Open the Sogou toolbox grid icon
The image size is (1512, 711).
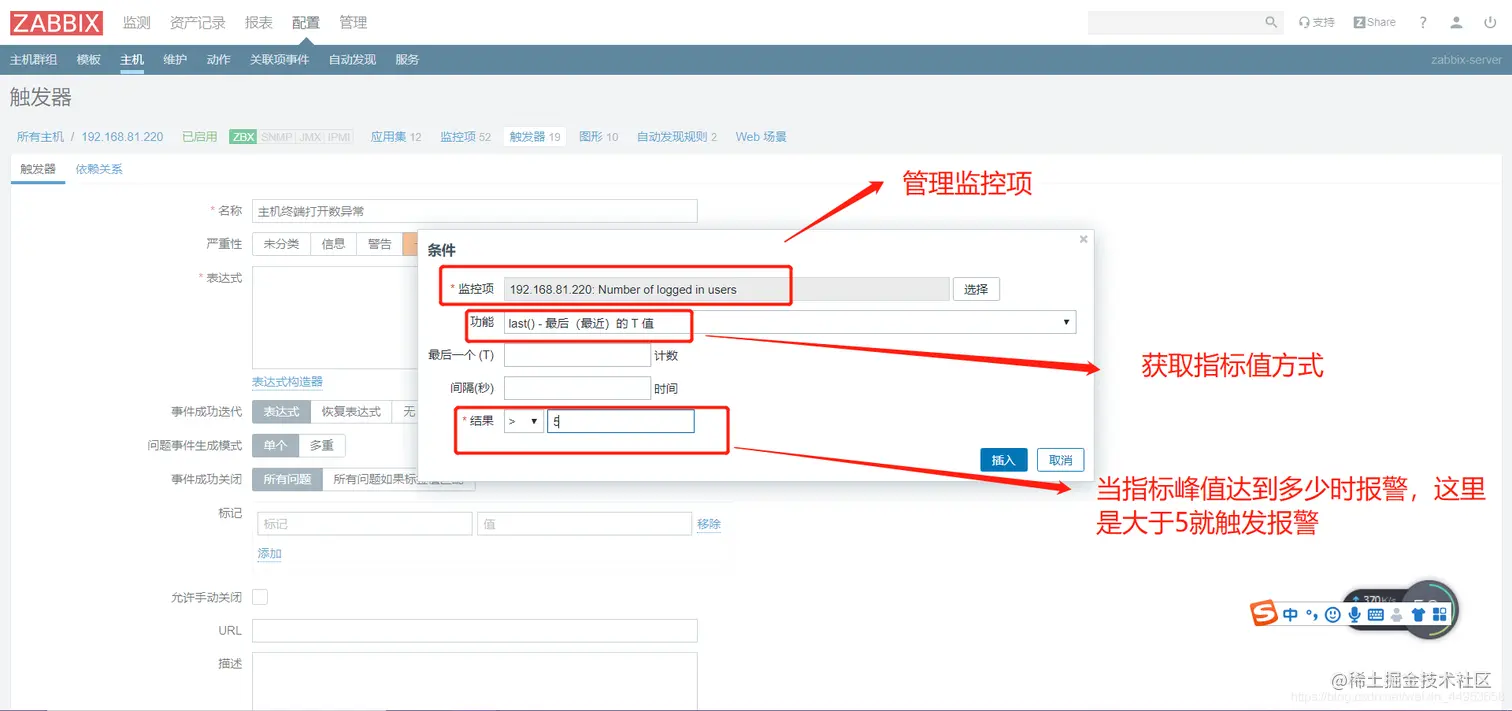click(1438, 614)
